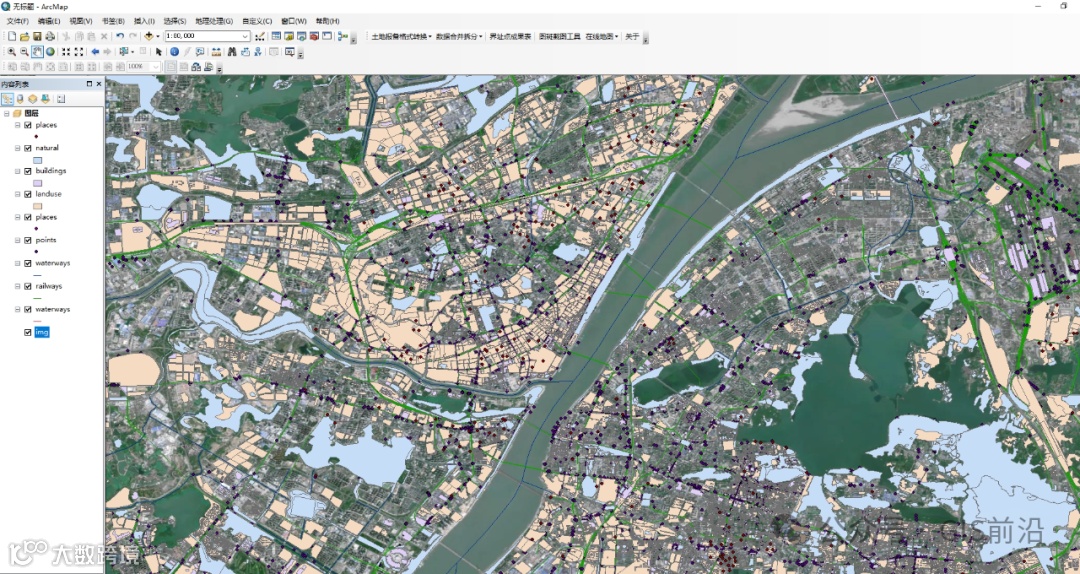Viewport: 1080px width, 574px height.
Task: Open the 地理处理 menu
Action: (214, 21)
